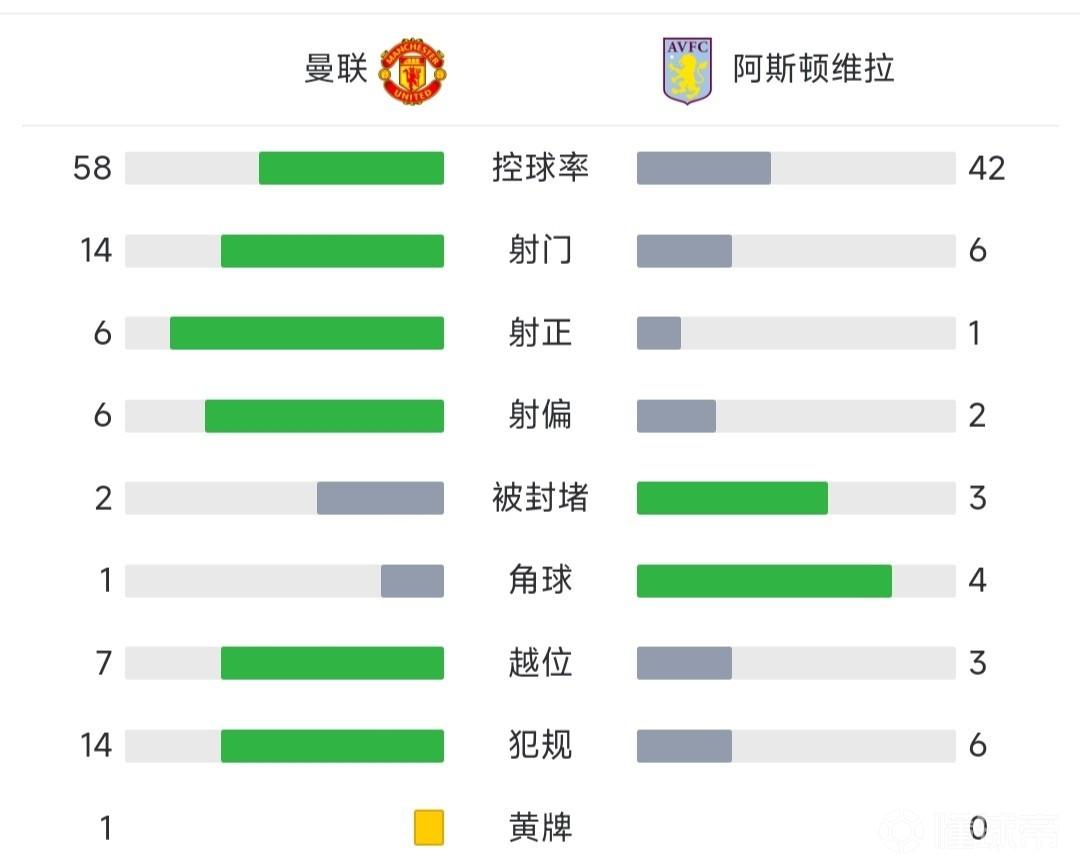Click the yellow card icon

429,828
